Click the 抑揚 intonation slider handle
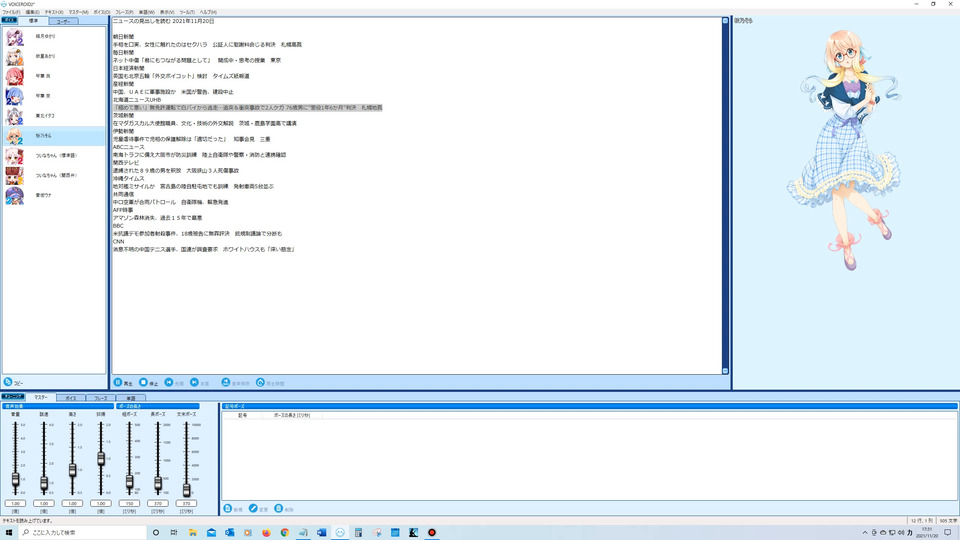Viewport: 960px width, 540px height. click(101, 458)
